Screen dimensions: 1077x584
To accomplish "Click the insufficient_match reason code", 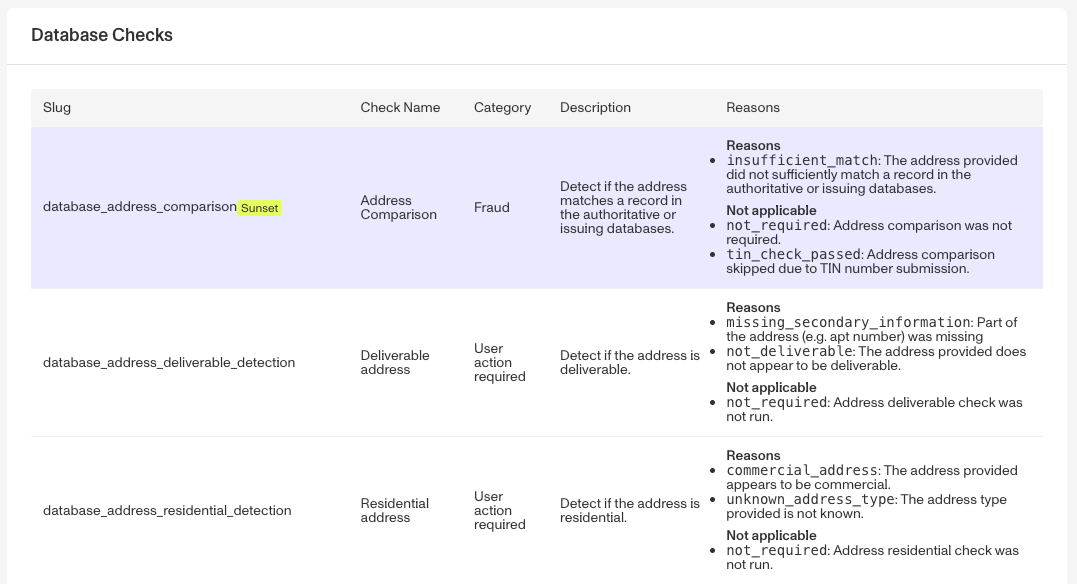I will coord(802,161).
